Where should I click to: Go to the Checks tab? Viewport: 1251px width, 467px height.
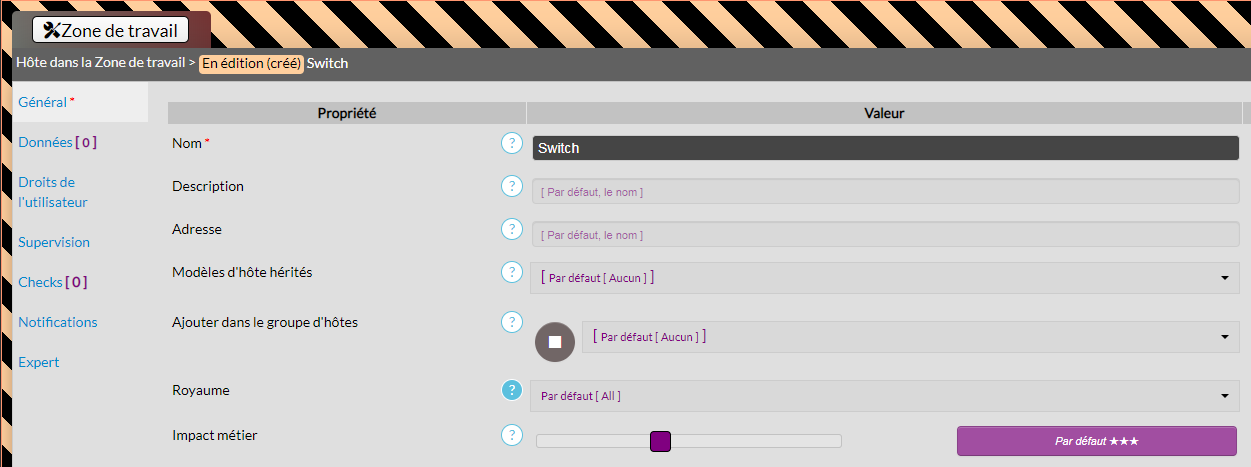[x=52, y=282]
